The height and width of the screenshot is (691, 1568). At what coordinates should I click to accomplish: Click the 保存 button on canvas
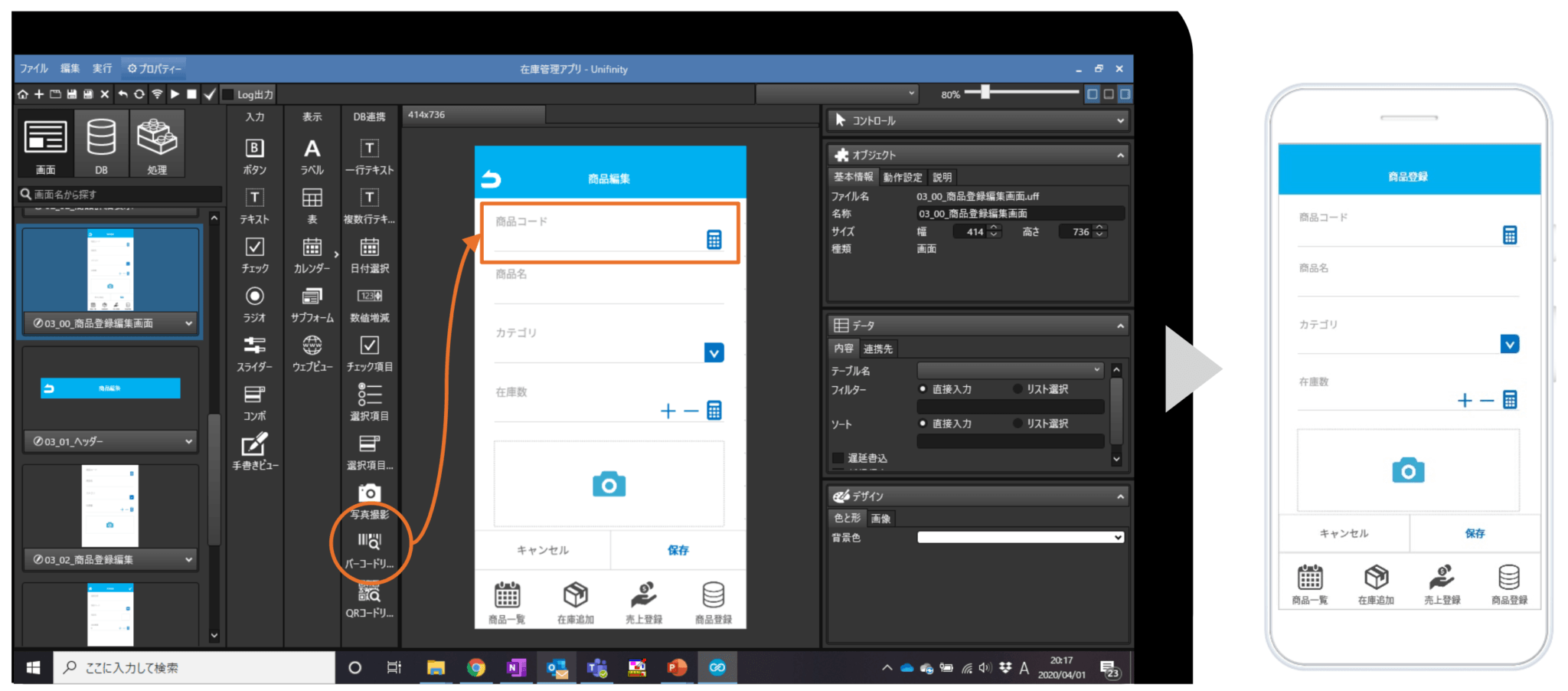pos(678,550)
